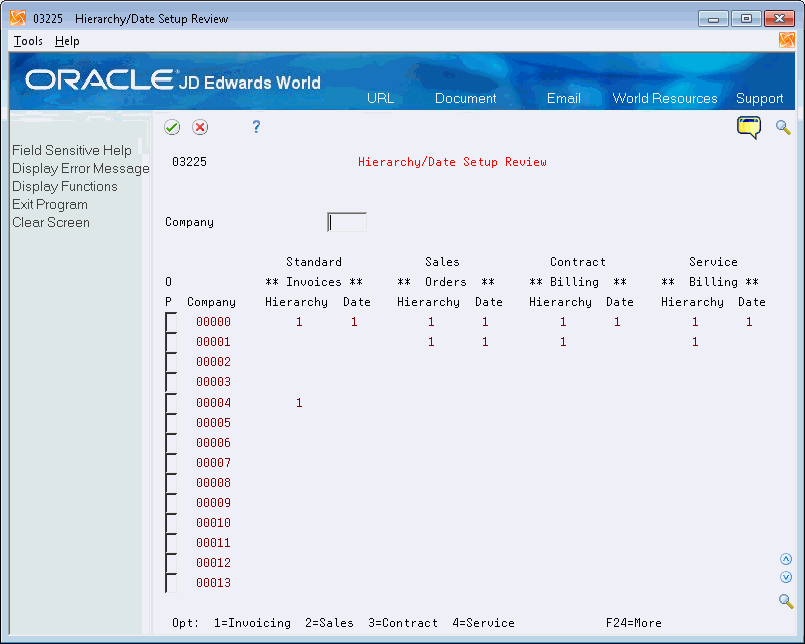This screenshot has width=805, height=644.
Task: Open the Tools menu
Action: [28, 41]
